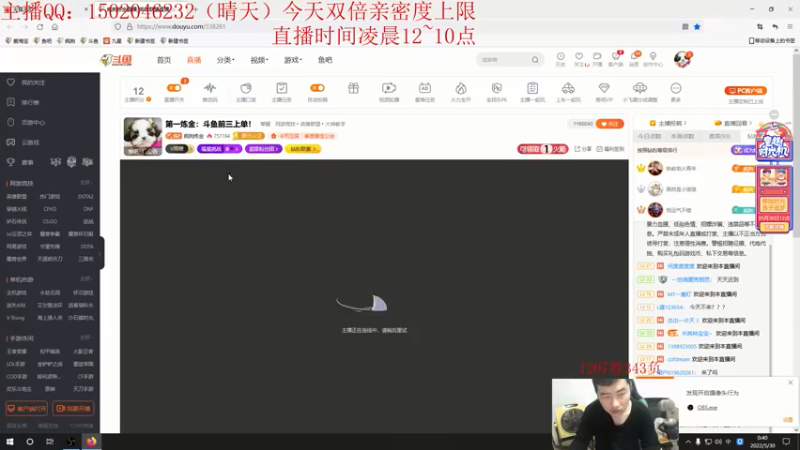Click the streamer puppy avatar thumbnail
This screenshot has height=450, width=800.
[x=143, y=136]
